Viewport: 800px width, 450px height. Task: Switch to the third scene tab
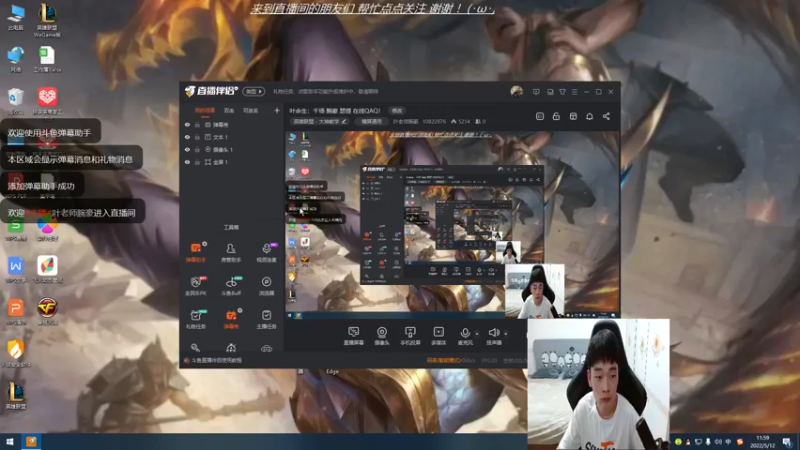[251, 110]
